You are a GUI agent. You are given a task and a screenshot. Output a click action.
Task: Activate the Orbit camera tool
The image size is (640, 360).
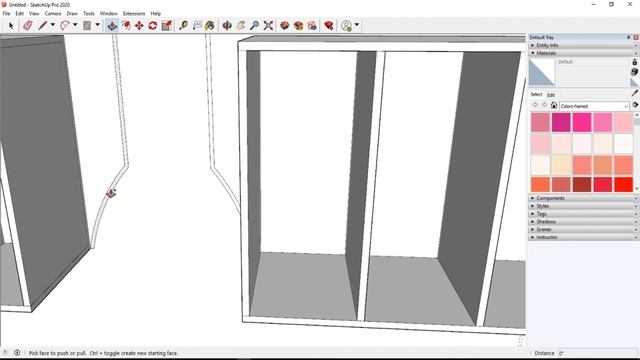pyautogui.click(x=227, y=26)
